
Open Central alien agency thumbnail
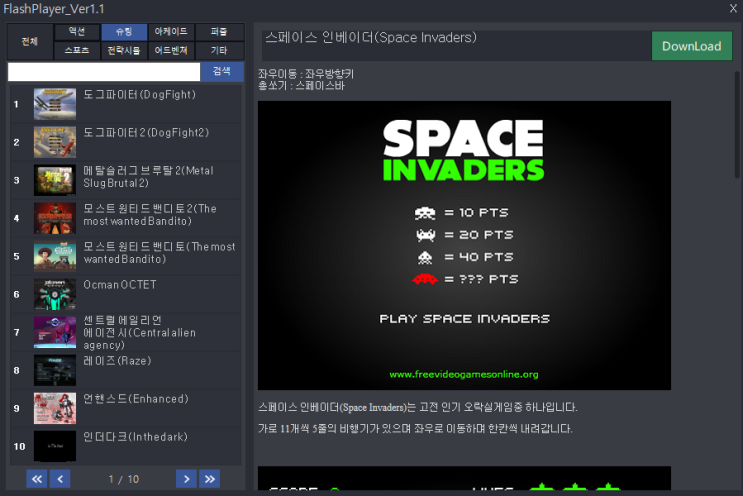tap(55, 332)
